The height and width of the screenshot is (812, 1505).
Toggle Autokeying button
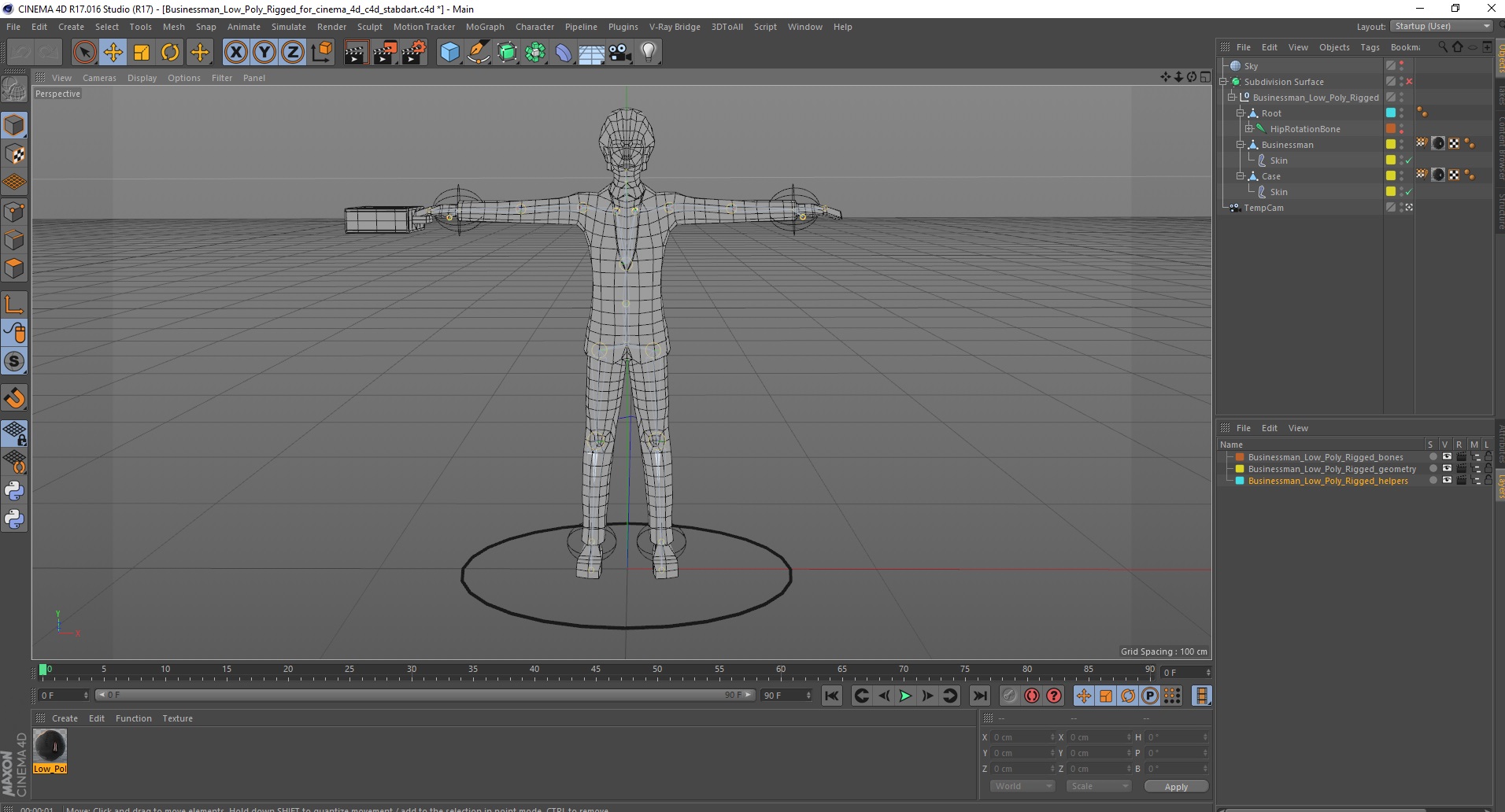[1032, 696]
